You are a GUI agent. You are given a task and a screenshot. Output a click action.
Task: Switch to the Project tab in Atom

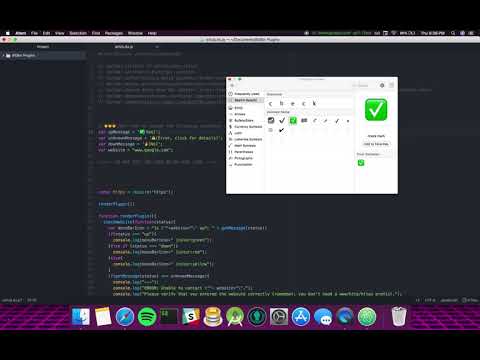[43, 47]
